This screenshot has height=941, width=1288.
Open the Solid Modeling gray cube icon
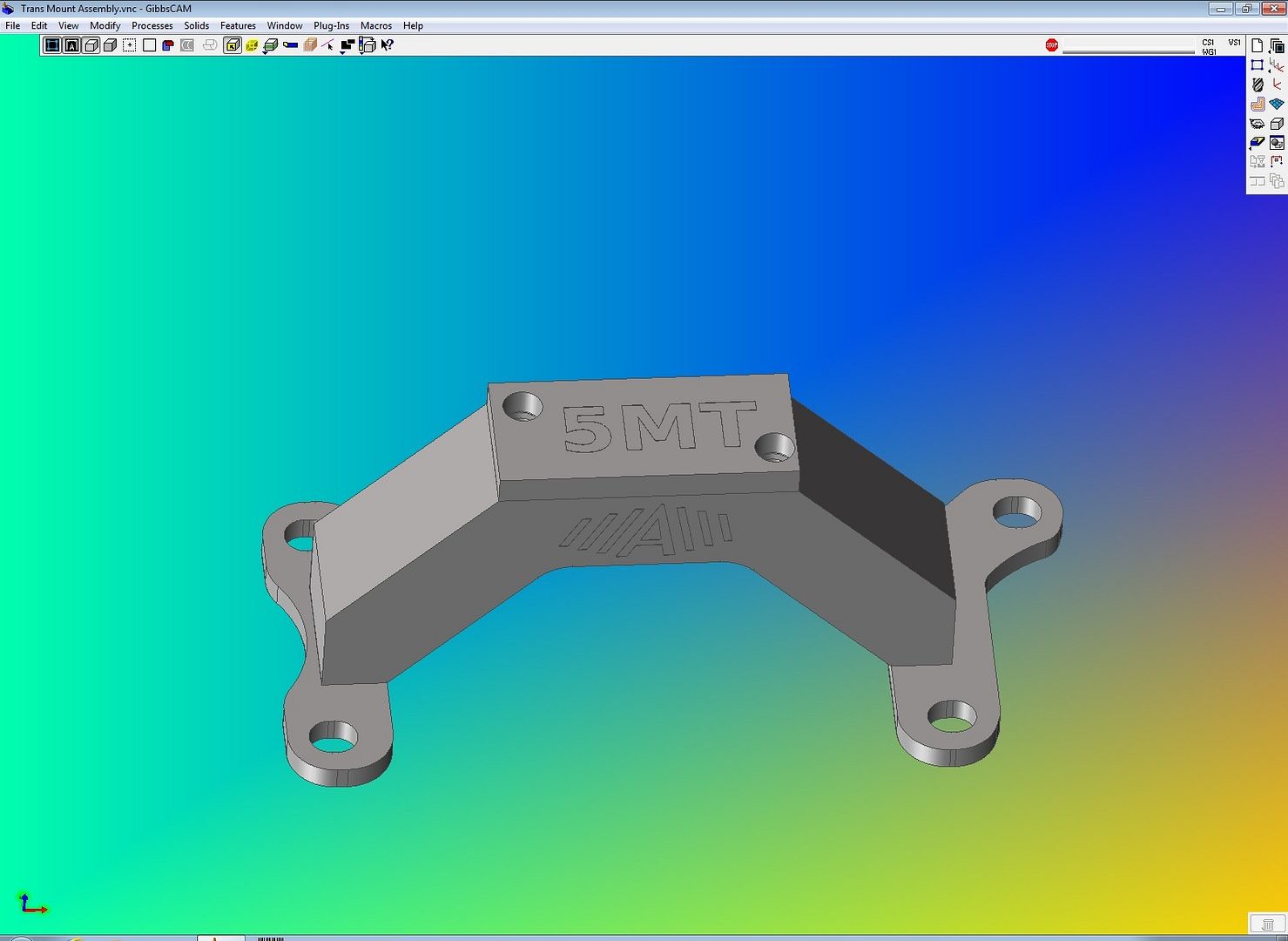pyautogui.click(x=1277, y=124)
